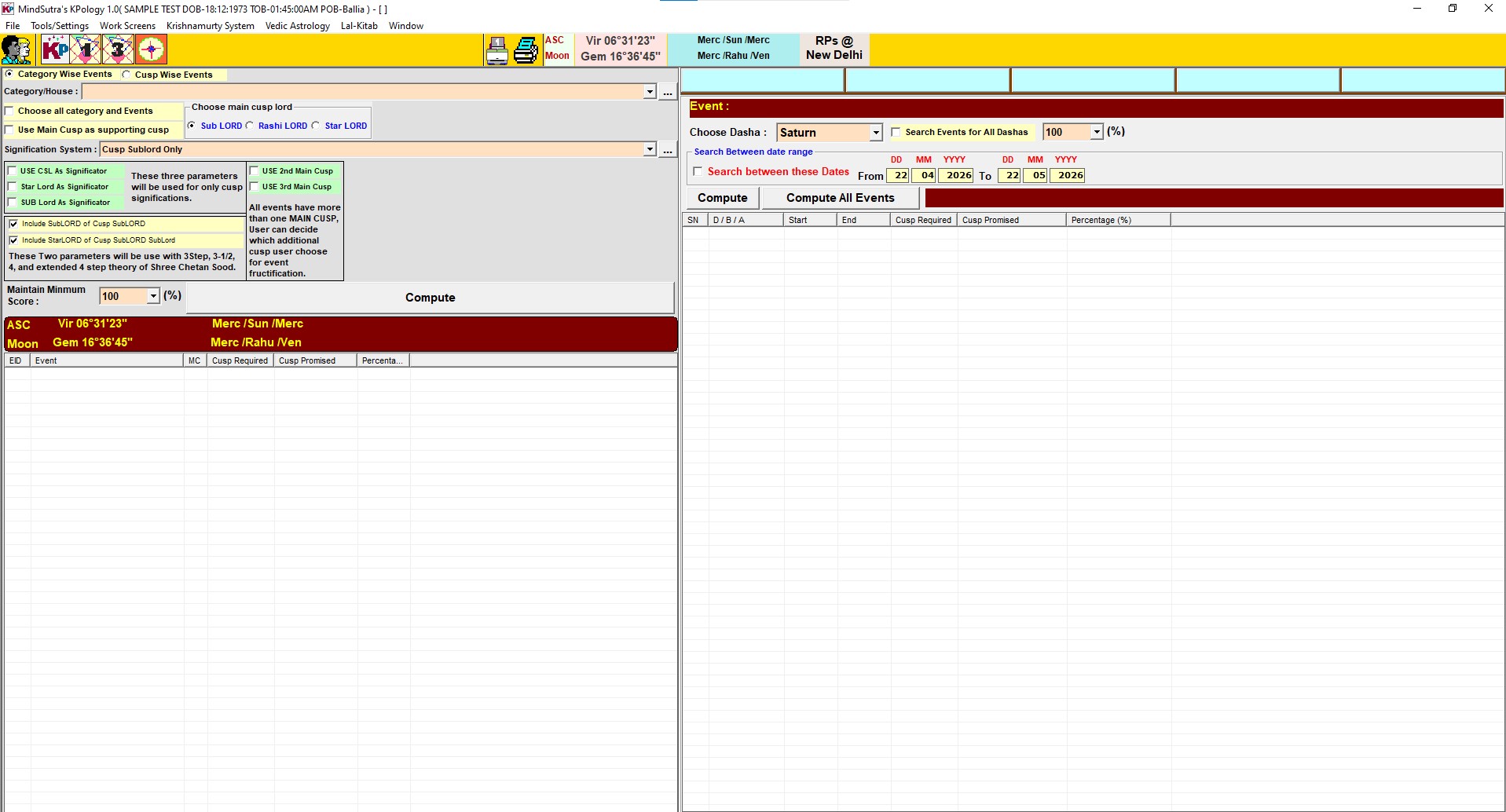Screen dimensions: 1506x812
Task: Click 'Merc /Rahu /Ven' text in toolbar
Action: click(733, 56)
